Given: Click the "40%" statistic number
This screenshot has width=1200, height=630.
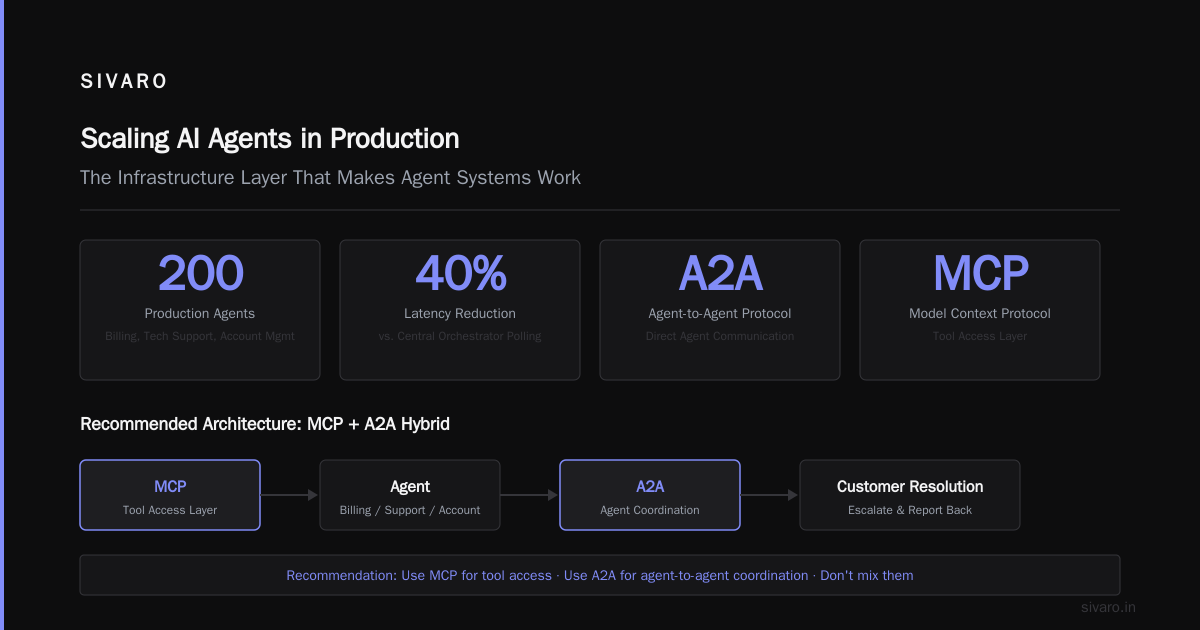Looking at the screenshot, I should tap(460, 274).
